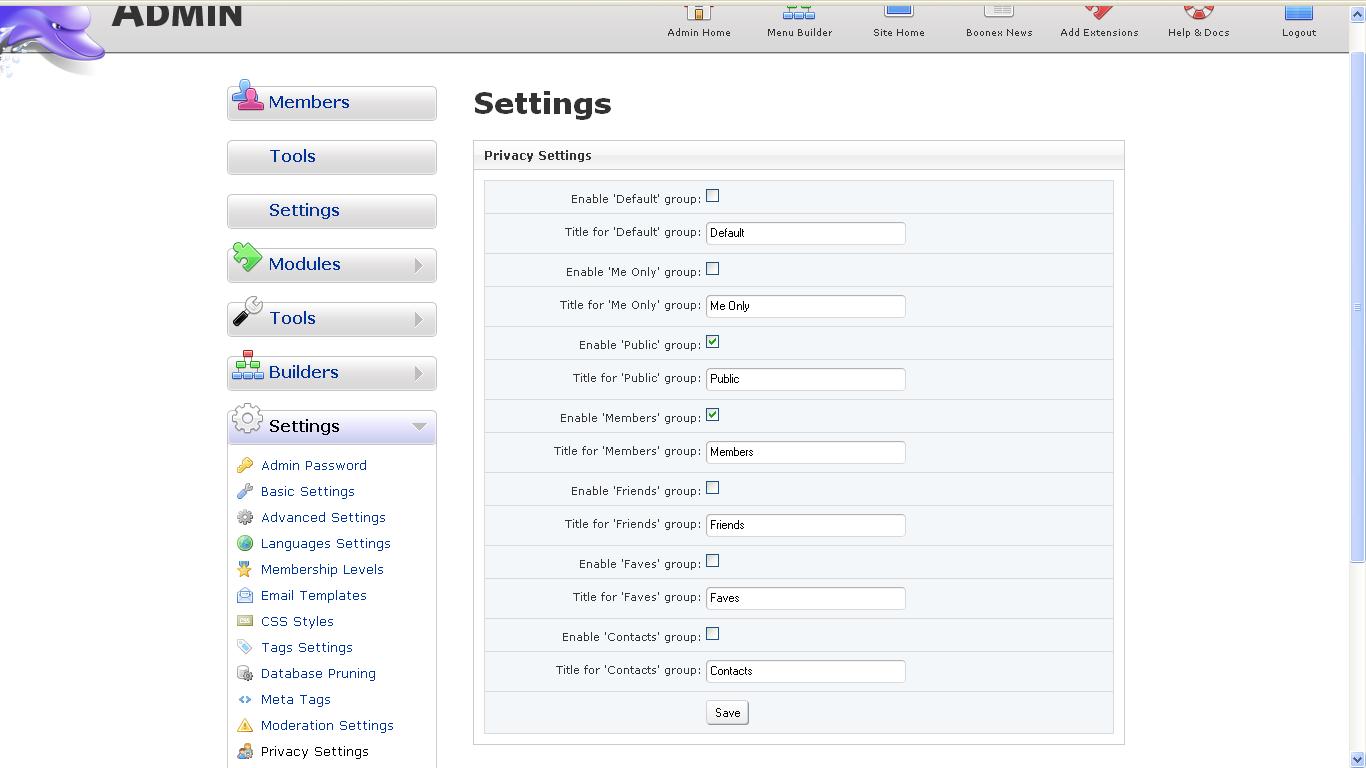Click the Email Templates envelope icon
This screenshot has width=1366, height=768.
[245, 596]
